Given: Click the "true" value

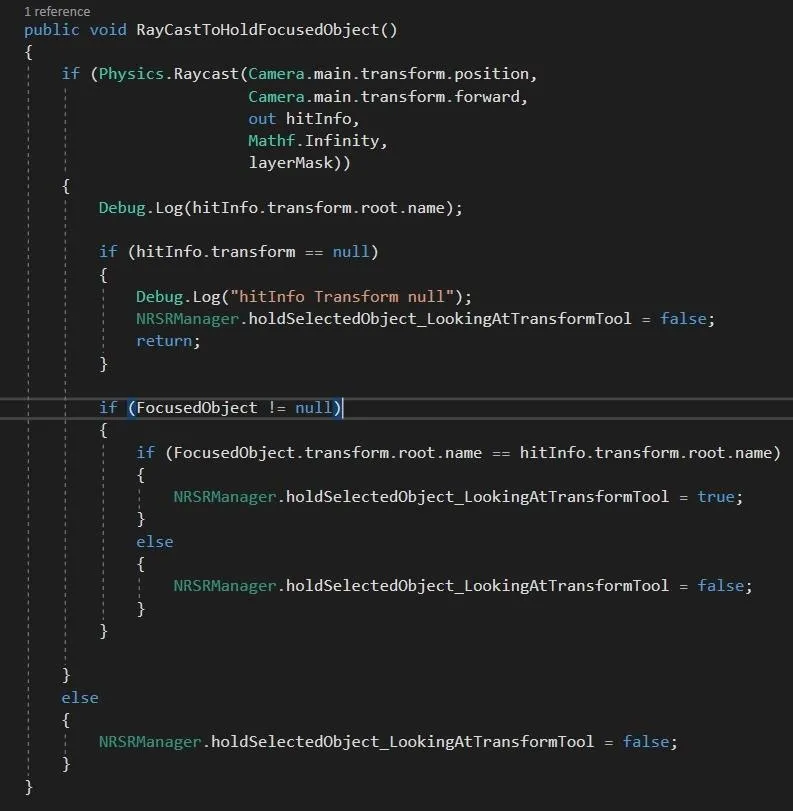Looking at the screenshot, I should coord(715,497).
